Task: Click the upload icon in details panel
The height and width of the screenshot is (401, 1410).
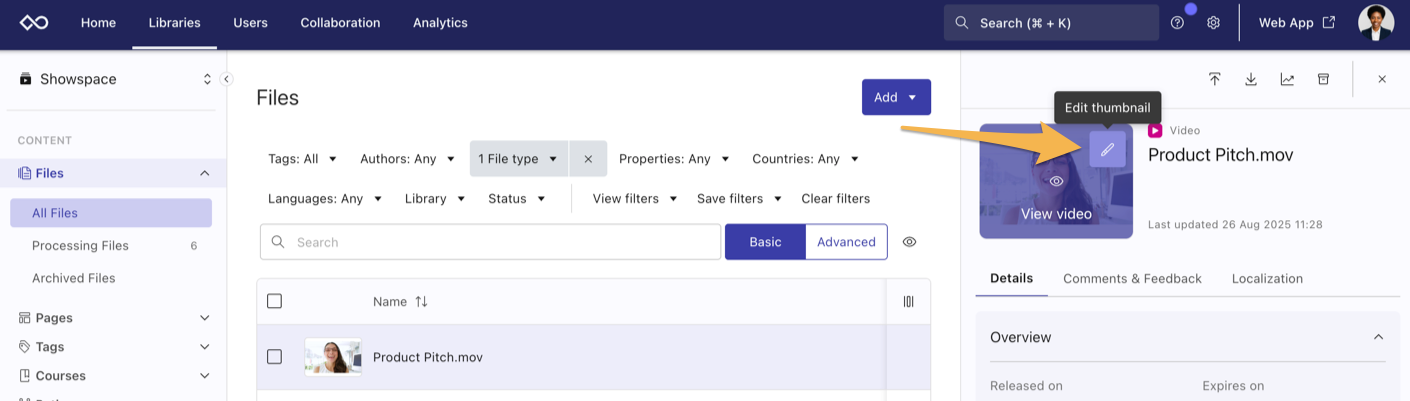Action: click(1215, 79)
